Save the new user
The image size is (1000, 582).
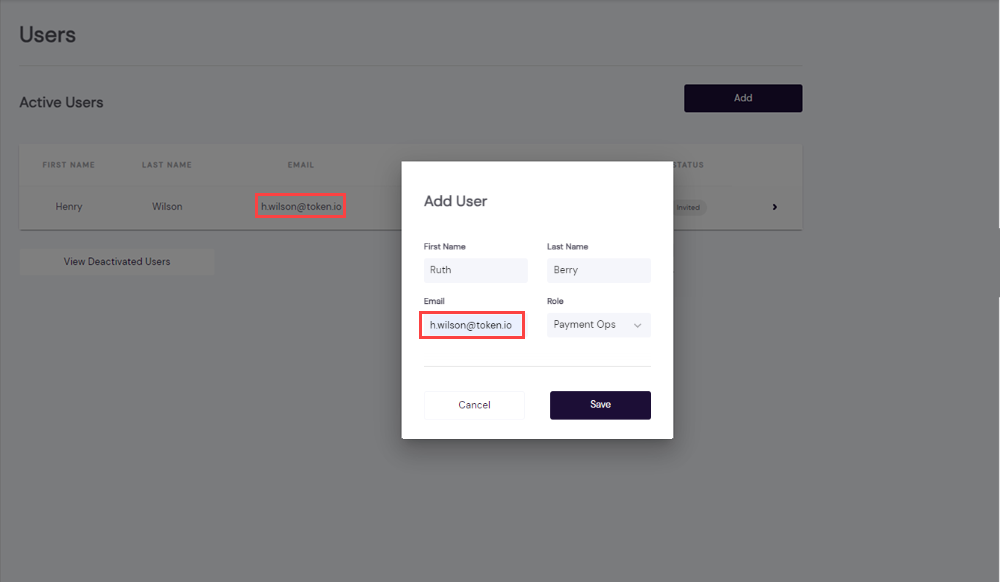(600, 405)
